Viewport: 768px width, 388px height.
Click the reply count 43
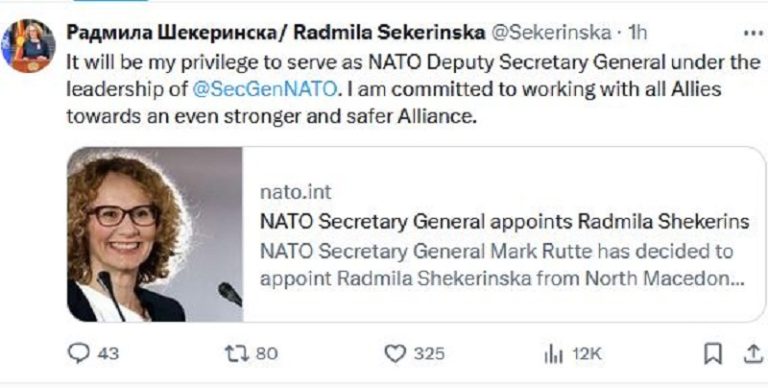tap(108, 354)
